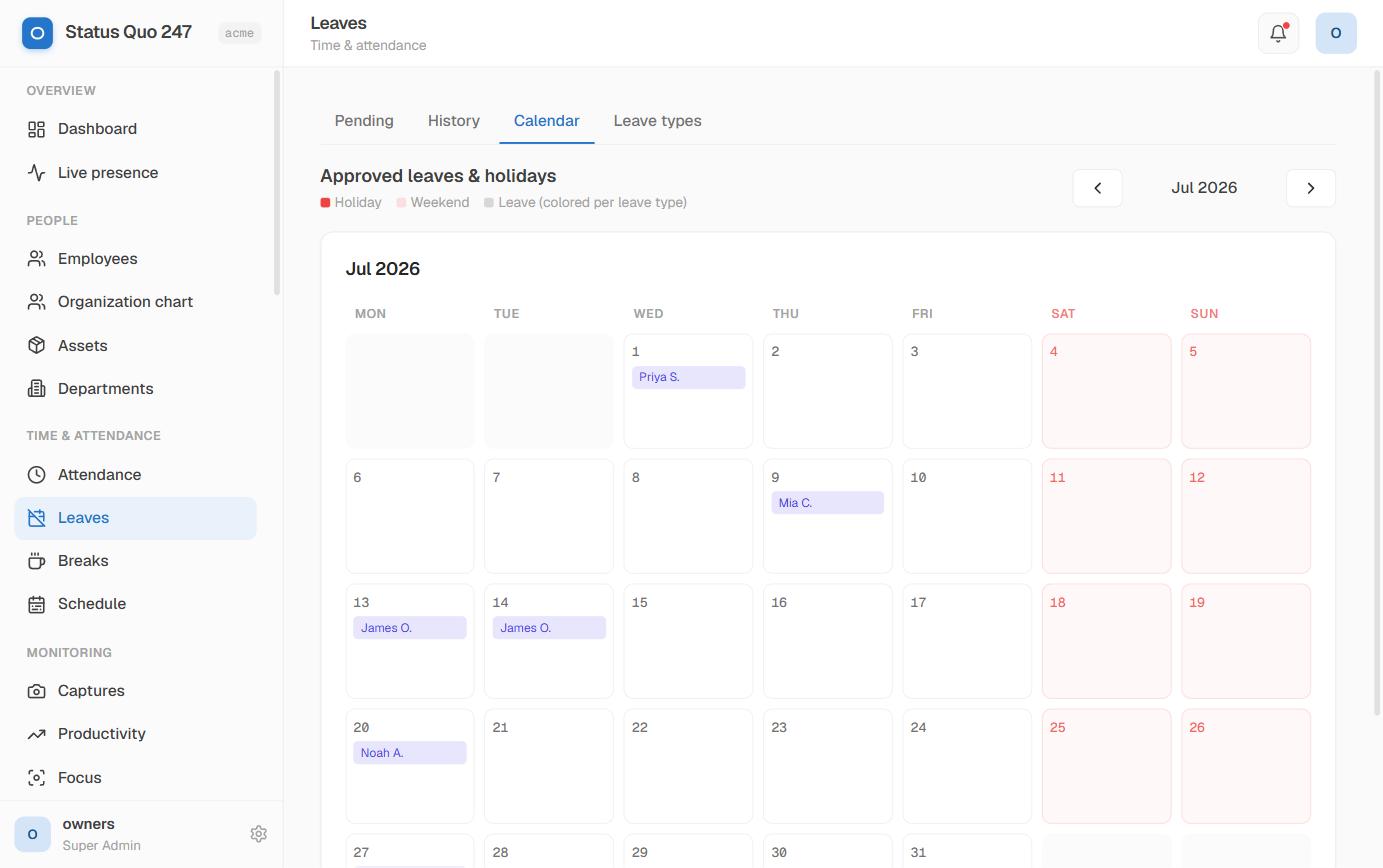
Task: Open the Assets section
Action: (136, 345)
